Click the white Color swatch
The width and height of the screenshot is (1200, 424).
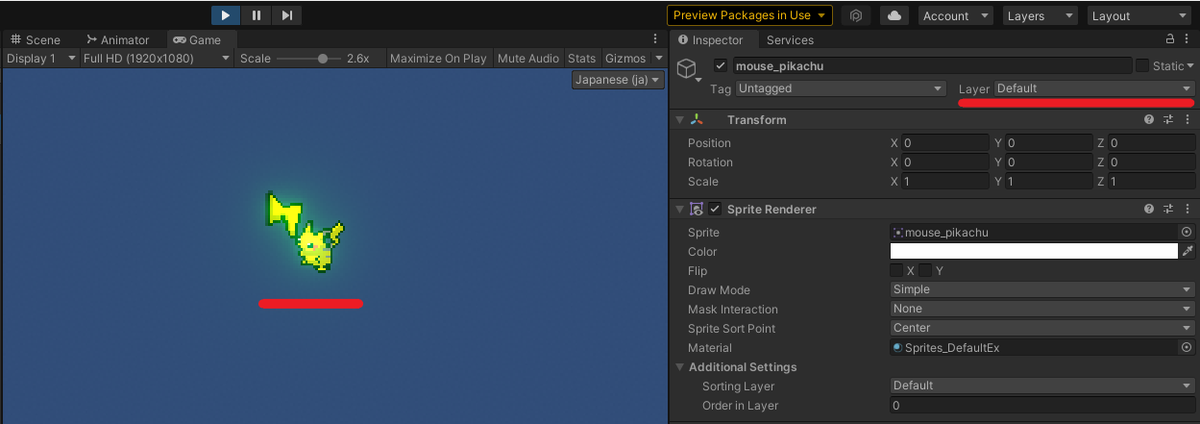click(x=1034, y=251)
